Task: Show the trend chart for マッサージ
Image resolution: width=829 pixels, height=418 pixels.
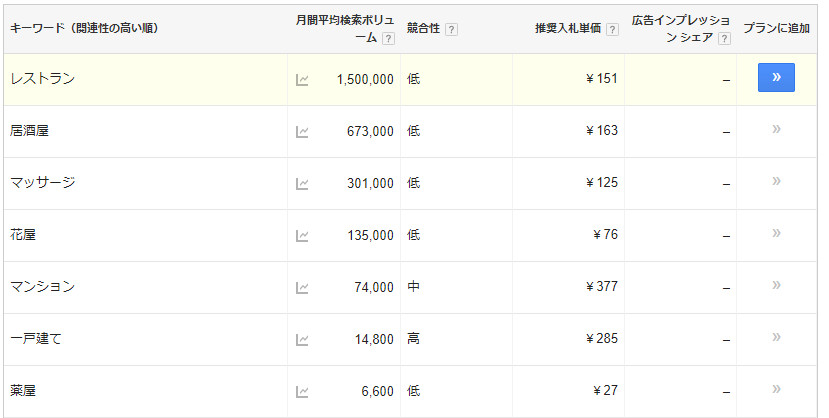Action: click(302, 184)
